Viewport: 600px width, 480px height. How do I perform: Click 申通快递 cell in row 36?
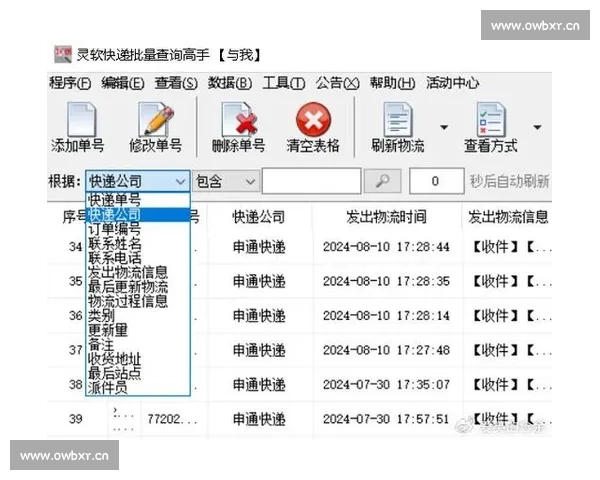[259, 316]
